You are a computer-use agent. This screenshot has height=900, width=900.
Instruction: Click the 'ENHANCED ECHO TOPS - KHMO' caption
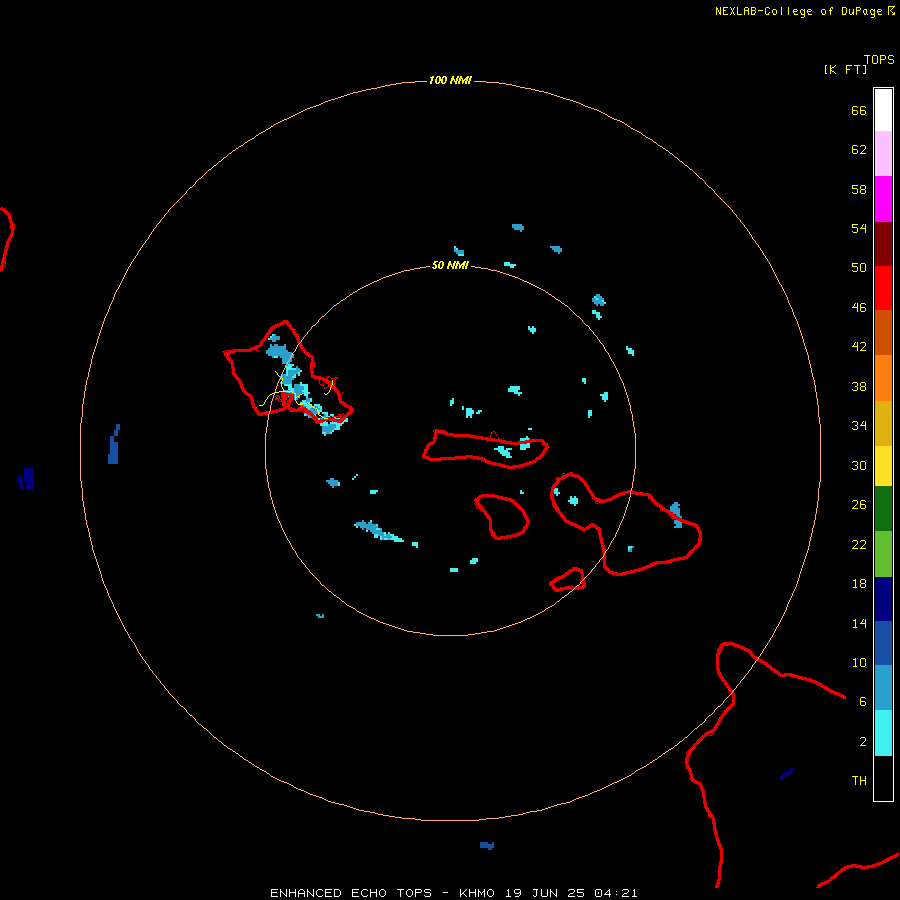point(382,893)
